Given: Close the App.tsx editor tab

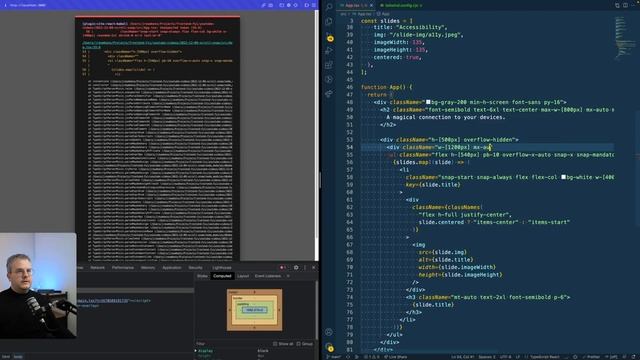Looking at the screenshot, I should 371,5.
